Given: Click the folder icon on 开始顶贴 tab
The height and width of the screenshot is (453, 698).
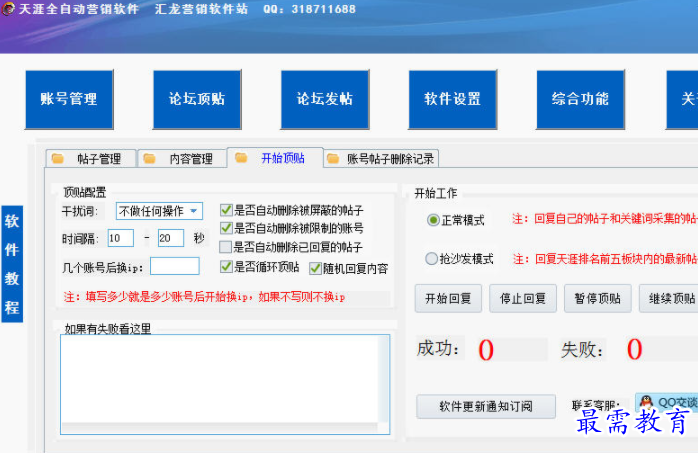Looking at the screenshot, I should (x=241, y=158).
